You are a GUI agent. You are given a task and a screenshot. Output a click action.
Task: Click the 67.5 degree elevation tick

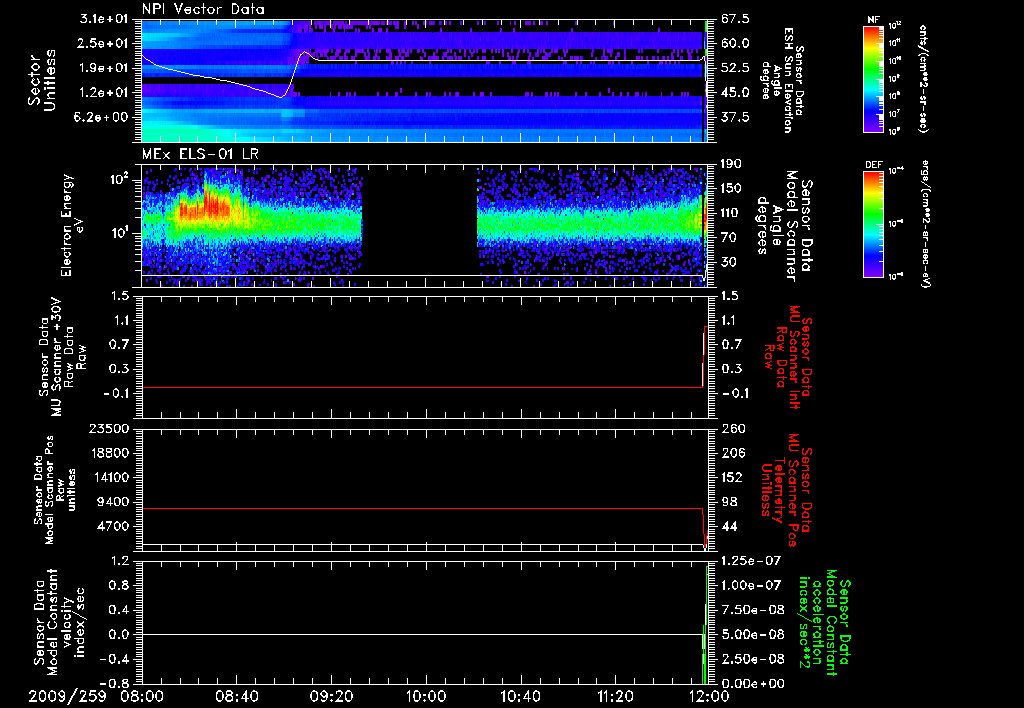[x=735, y=19]
